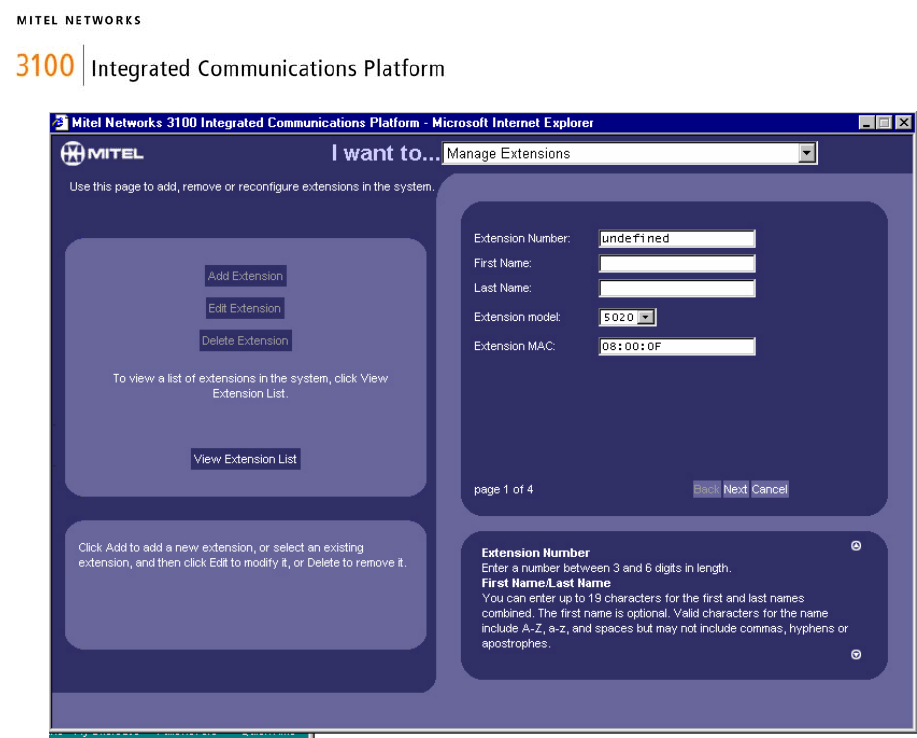Minimize the Internet Explorer window
The height and width of the screenshot is (738, 917).
pyautogui.click(x=867, y=122)
